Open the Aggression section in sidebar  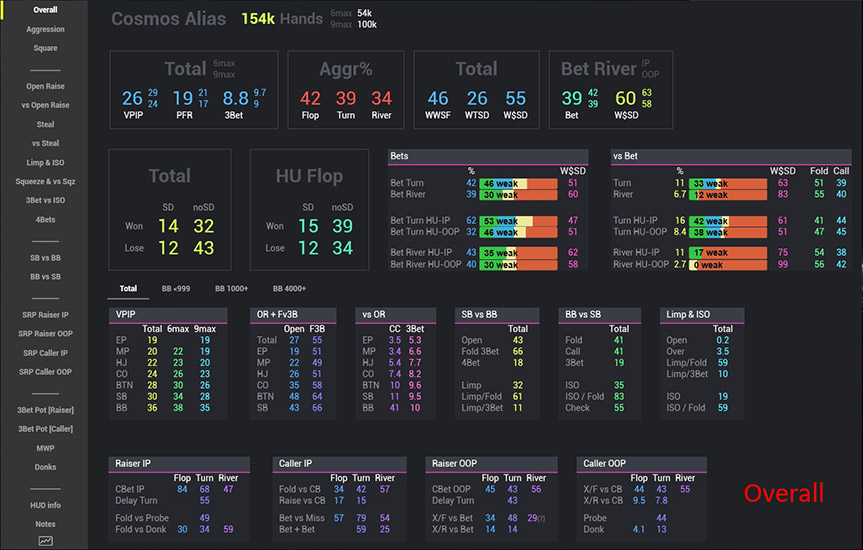tap(45, 29)
